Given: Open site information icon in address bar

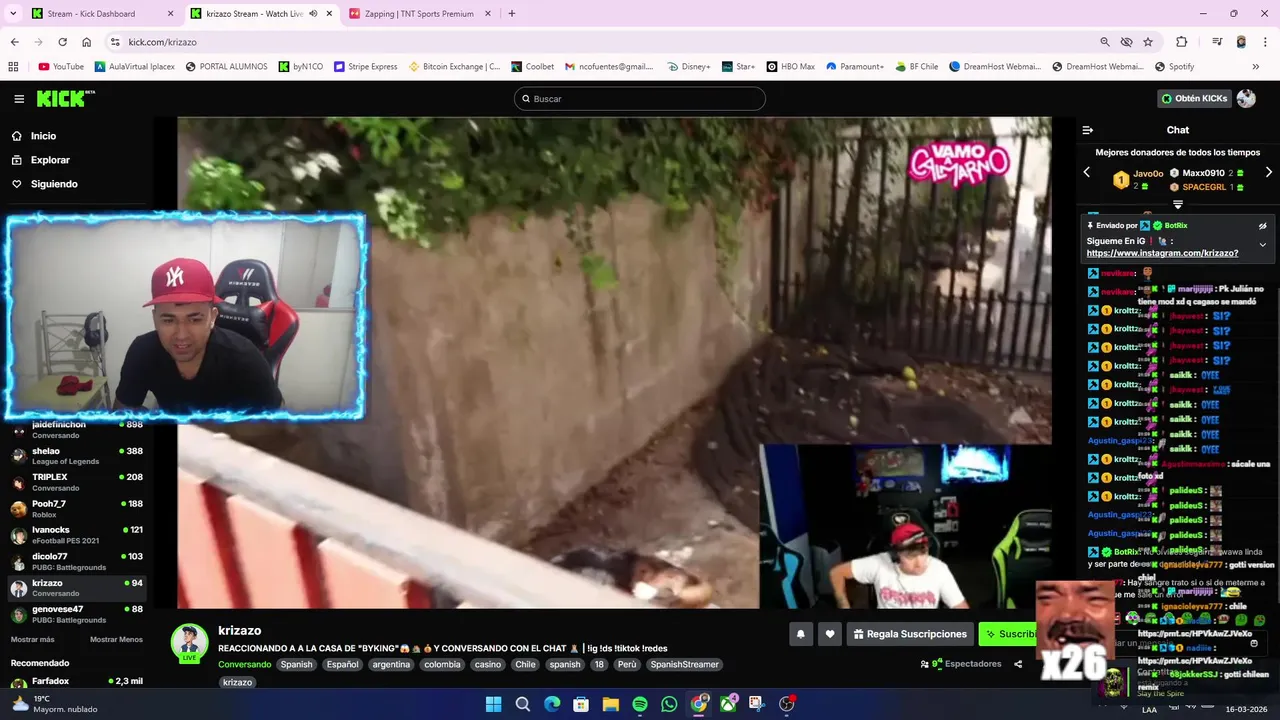Looking at the screenshot, I should tap(115, 42).
